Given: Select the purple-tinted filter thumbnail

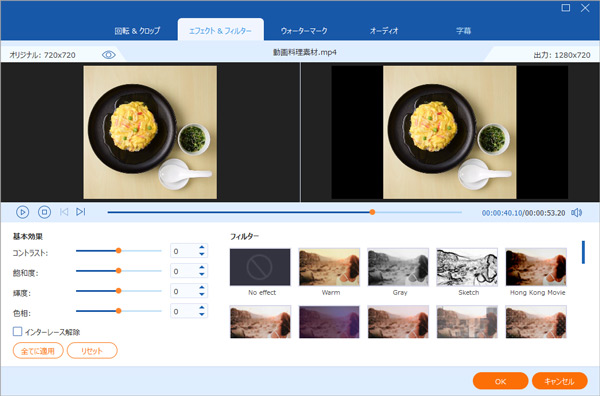Looking at the screenshot, I should (329, 322).
